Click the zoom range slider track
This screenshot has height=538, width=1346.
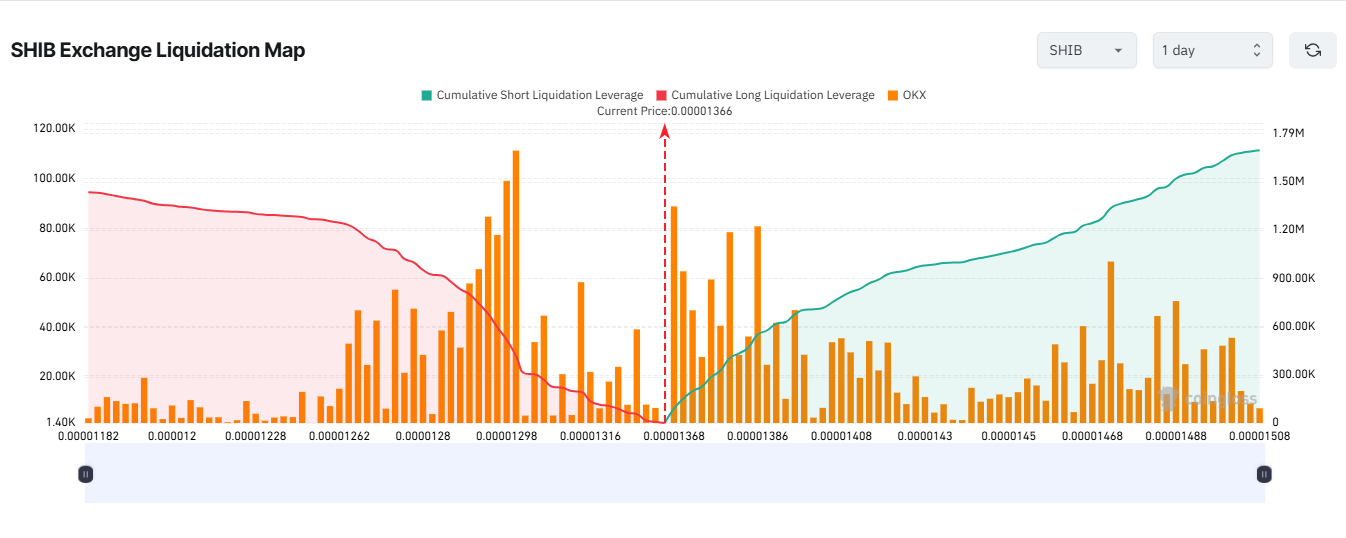click(675, 474)
